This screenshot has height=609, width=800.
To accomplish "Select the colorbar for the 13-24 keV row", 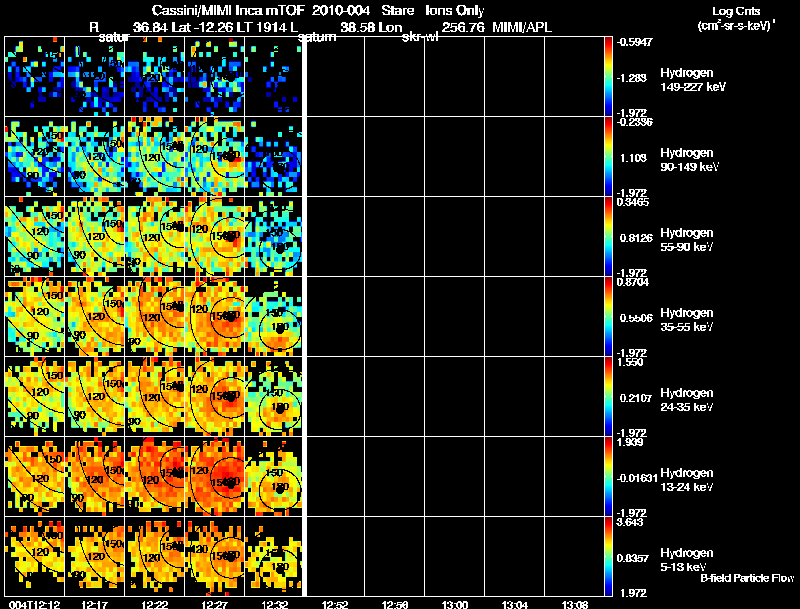I will tap(608, 477).
